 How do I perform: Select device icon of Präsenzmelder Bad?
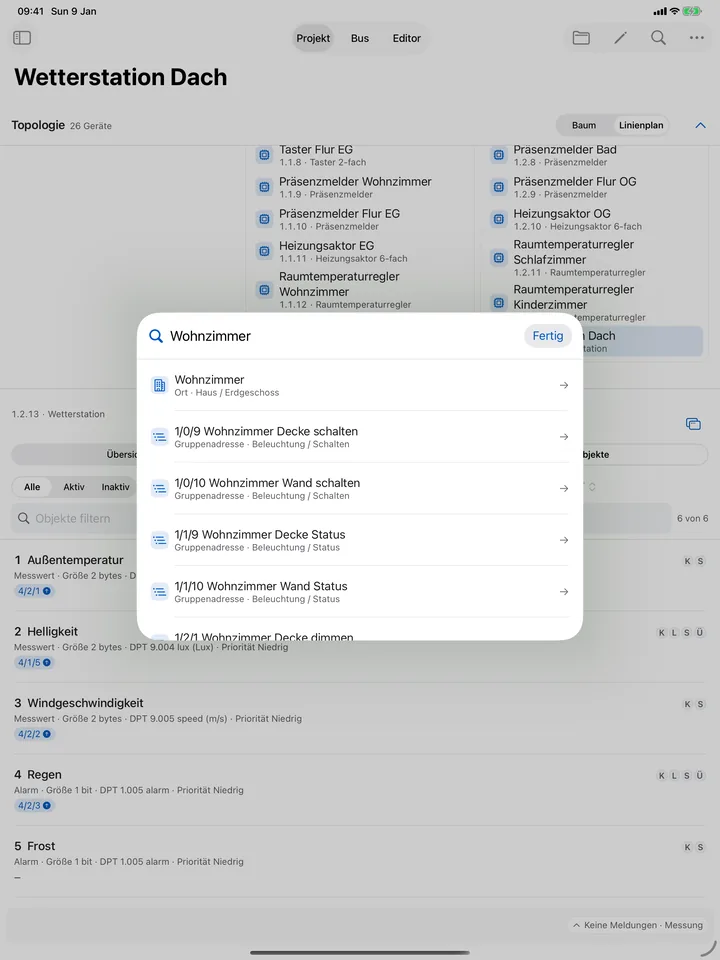[x=499, y=155]
